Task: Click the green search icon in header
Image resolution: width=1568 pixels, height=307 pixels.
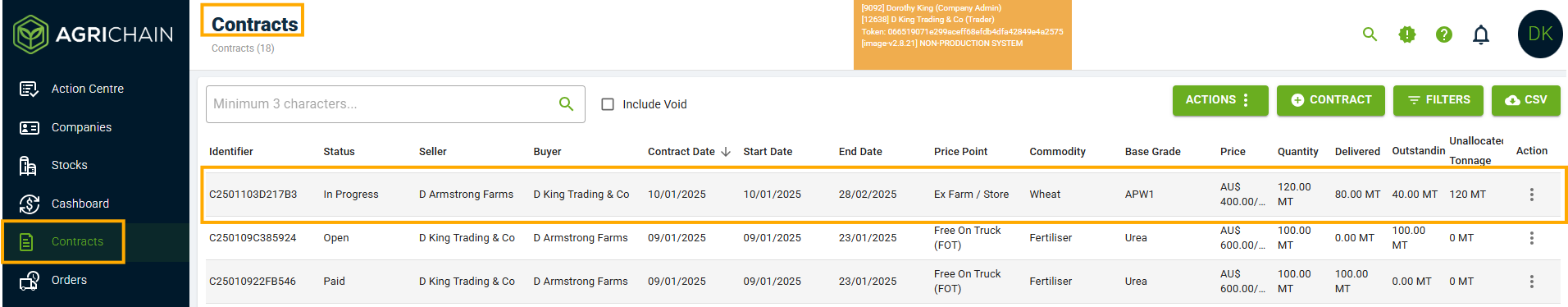Action: click(1370, 34)
